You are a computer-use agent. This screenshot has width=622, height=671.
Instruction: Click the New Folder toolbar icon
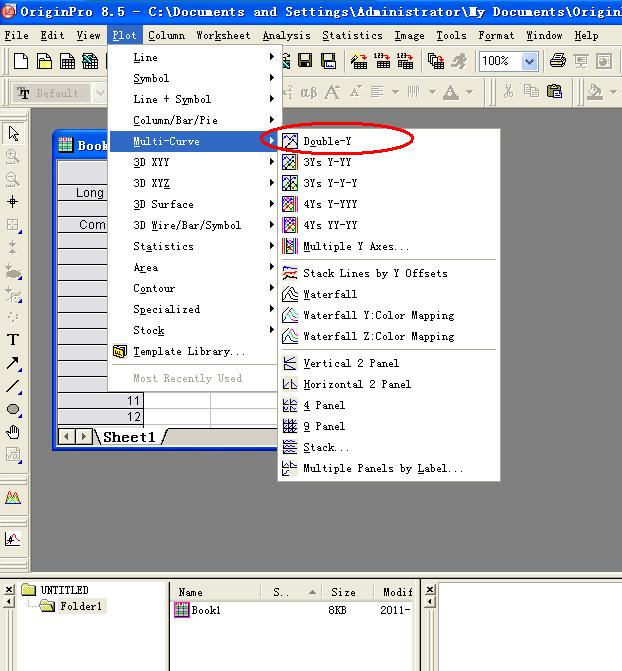[44, 61]
